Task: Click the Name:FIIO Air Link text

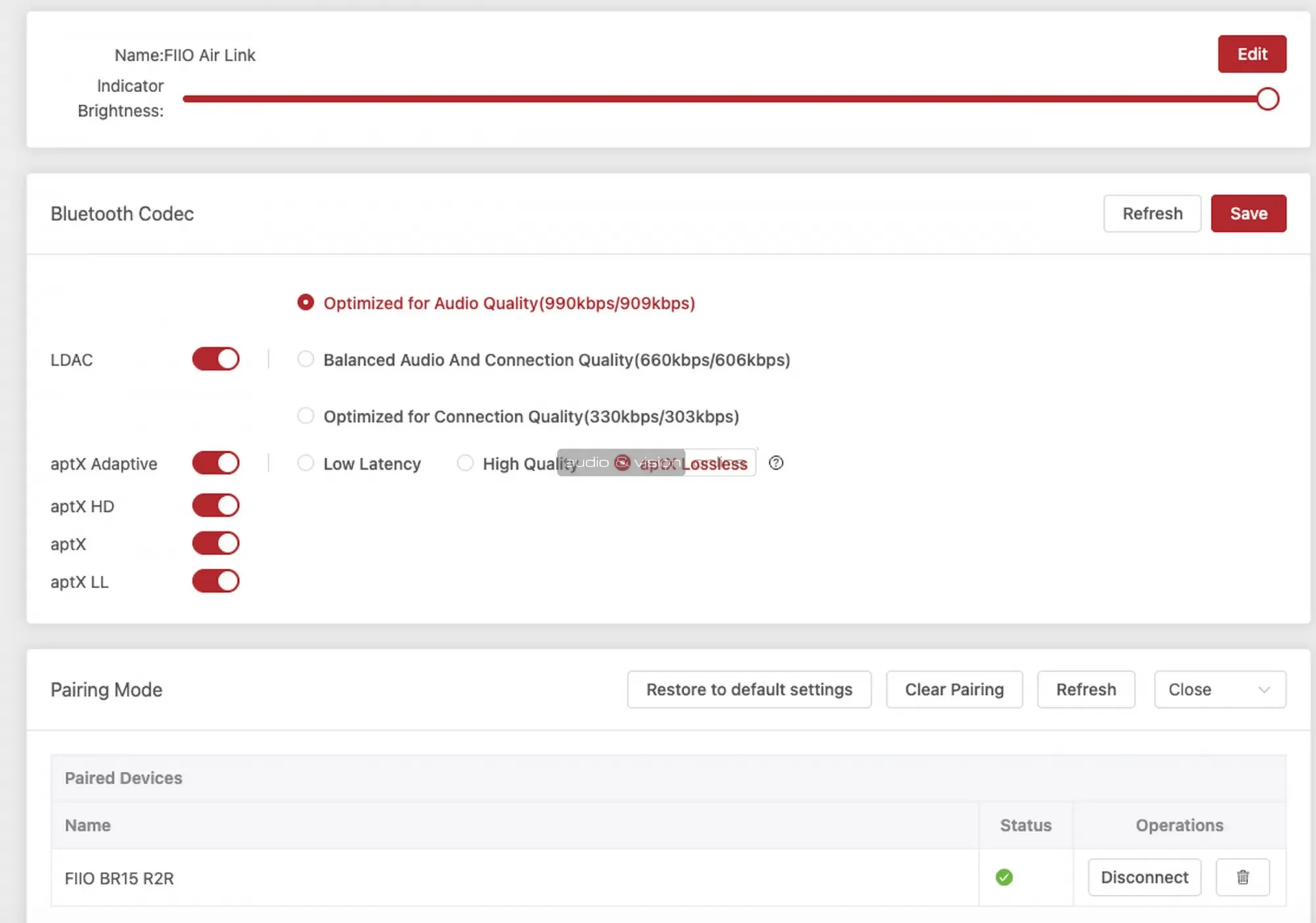Action: pyautogui.click(x=185, y=55)
